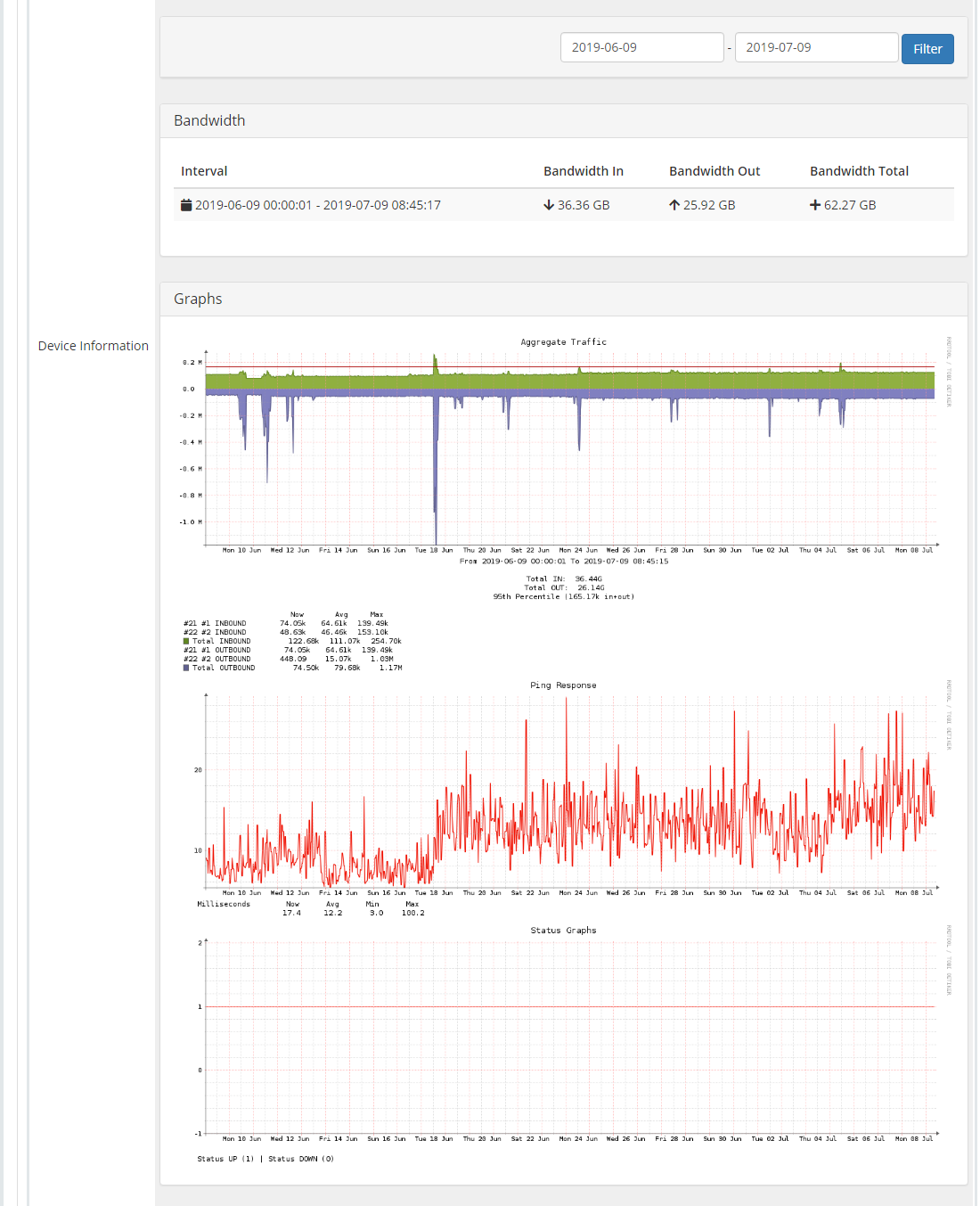Click the Ping Response graph title
This screenshot has width=980, height=1206.
(563, 685)
